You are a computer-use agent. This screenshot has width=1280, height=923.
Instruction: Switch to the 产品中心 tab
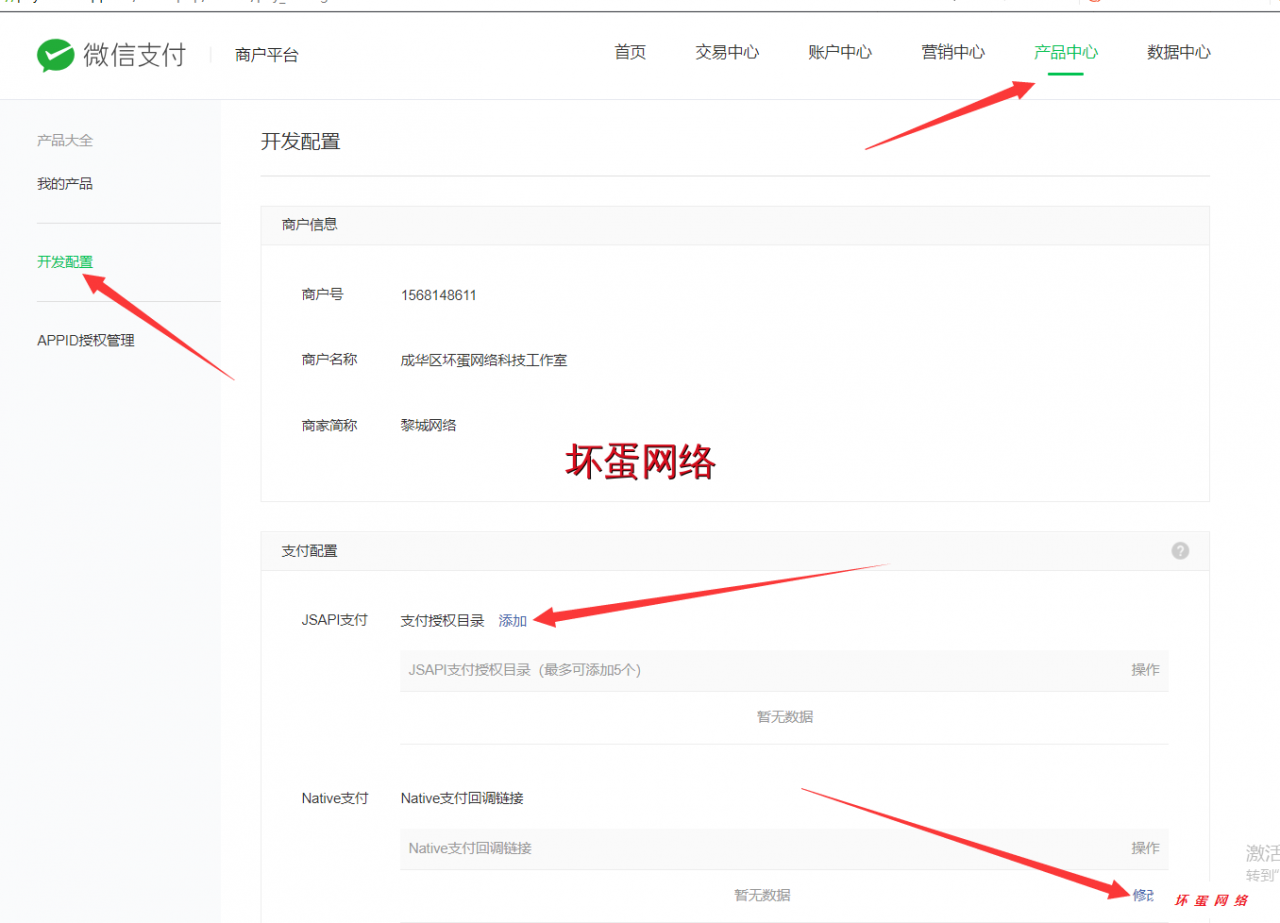pyautogui.click(x=1065, y=52)
